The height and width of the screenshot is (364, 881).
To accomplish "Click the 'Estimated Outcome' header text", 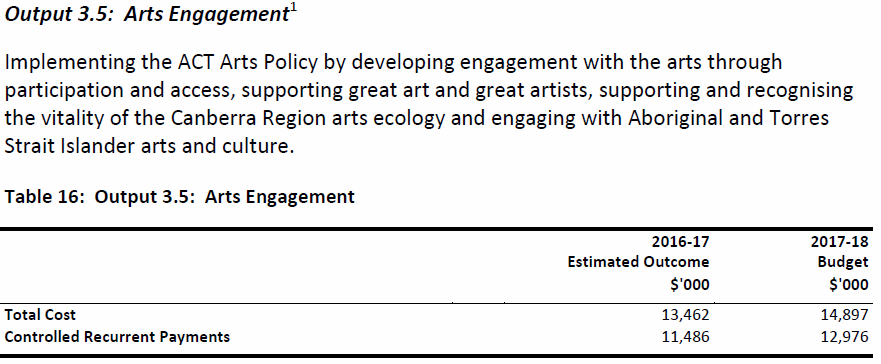I will tap(638, 262).
